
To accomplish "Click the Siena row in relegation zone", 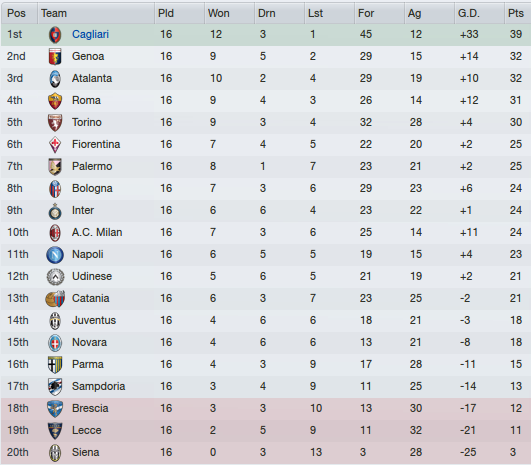I will [x=266, y=453].
